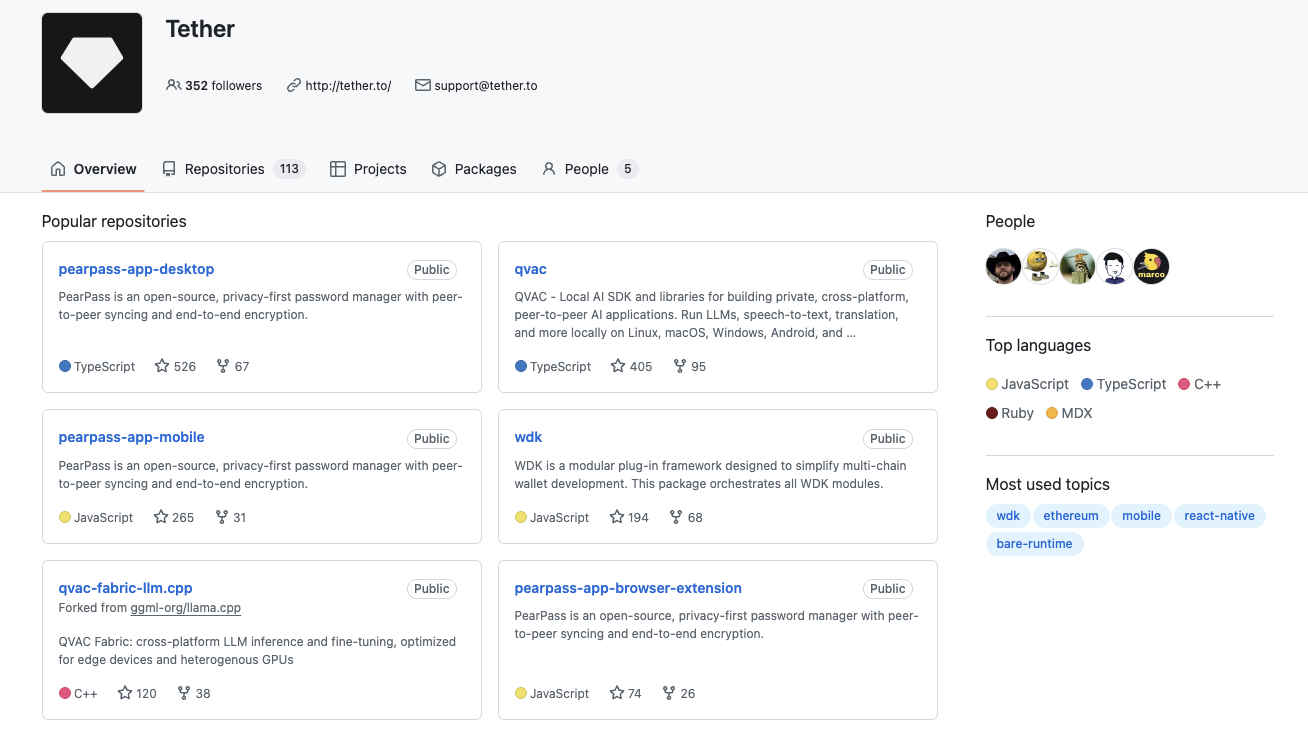
Task: Click the "Top languages" heading
Action: [1038, 346]
